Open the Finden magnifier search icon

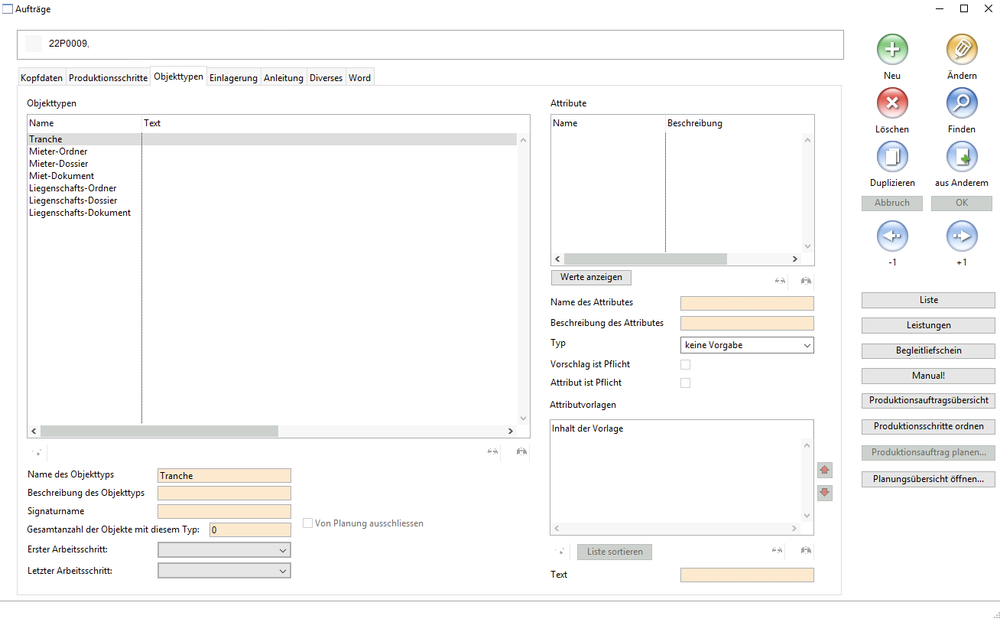point(961,103)
